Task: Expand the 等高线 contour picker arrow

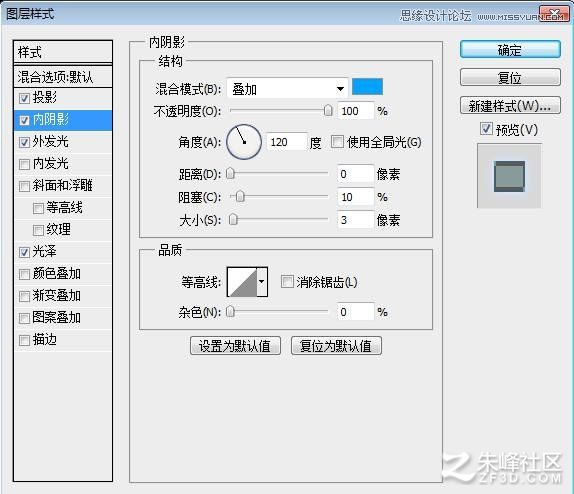Action: [262, 282]
